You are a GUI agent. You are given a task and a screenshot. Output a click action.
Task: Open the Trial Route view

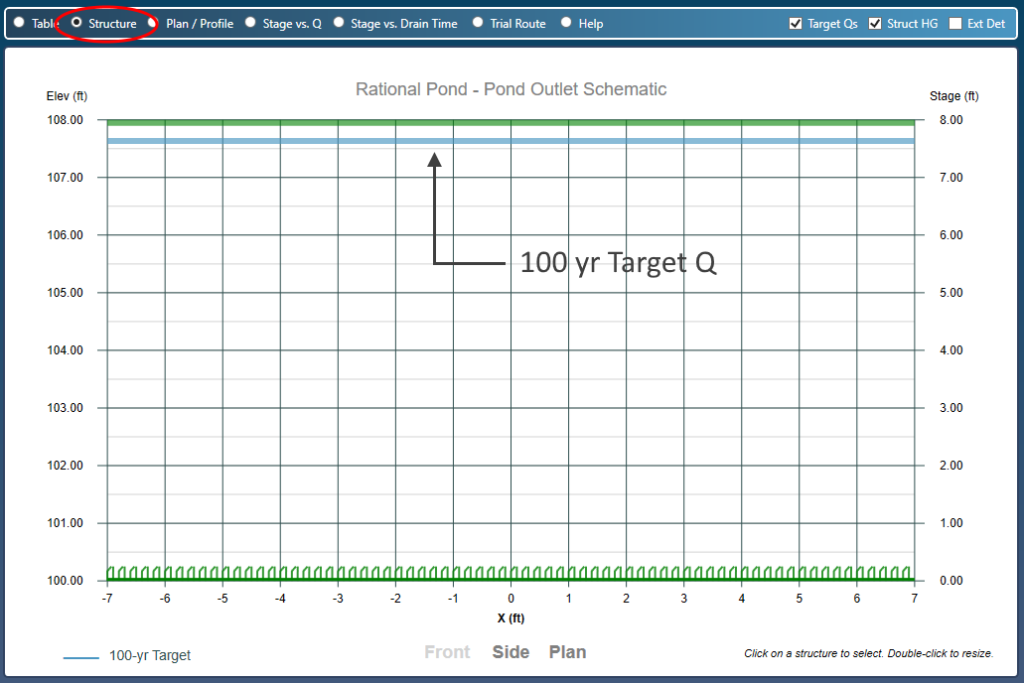point(477,22)
